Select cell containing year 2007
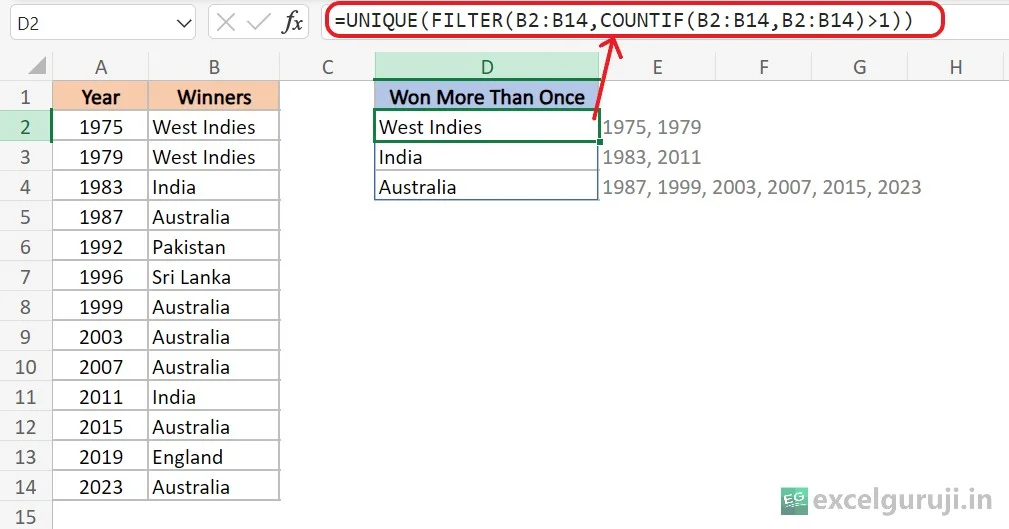1009x529 pixels. [x=100, y=367]
